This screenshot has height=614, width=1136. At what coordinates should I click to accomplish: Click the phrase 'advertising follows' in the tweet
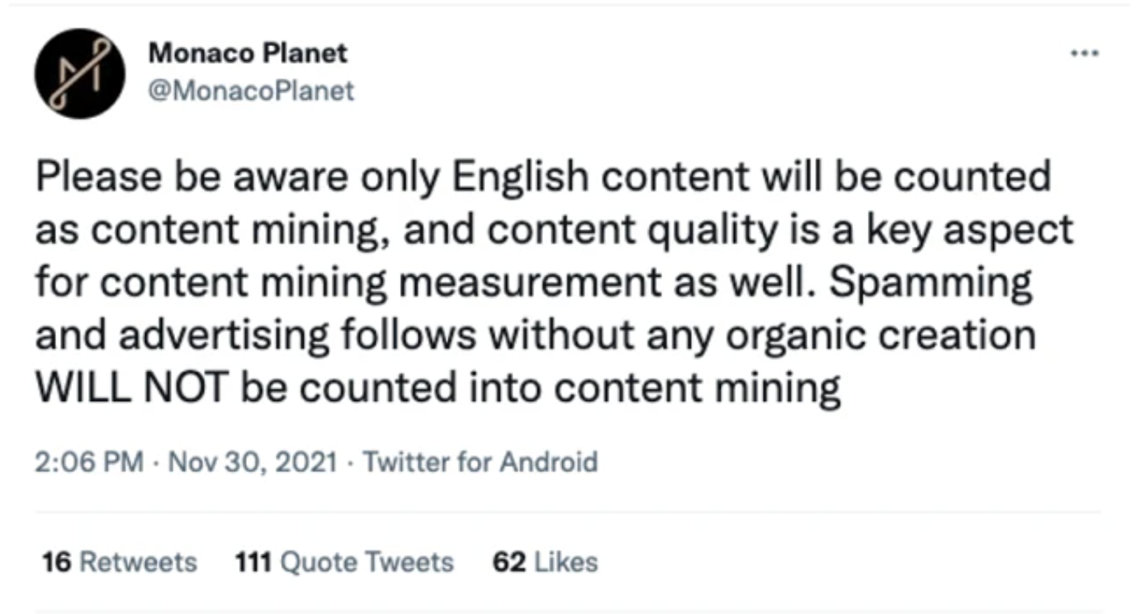297,337
